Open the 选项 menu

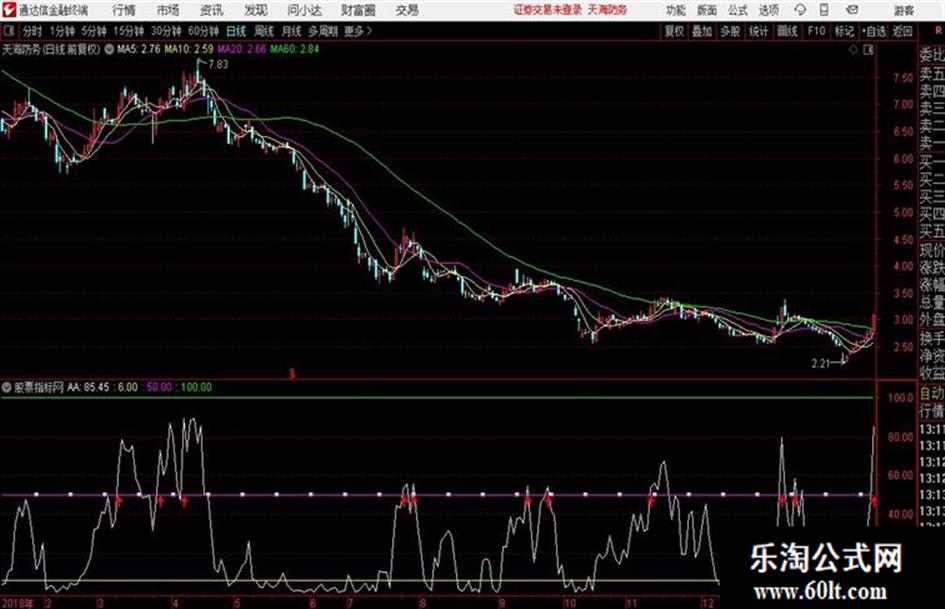768,10
